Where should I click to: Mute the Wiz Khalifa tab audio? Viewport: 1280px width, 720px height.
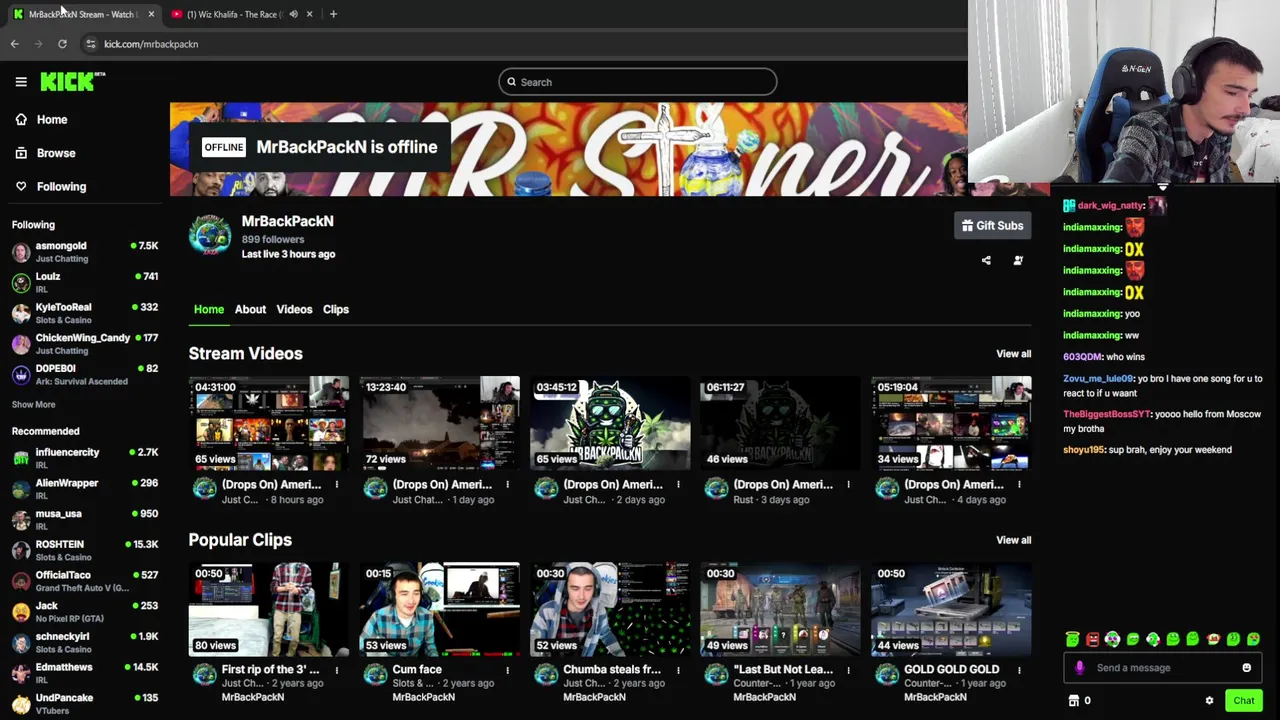pyautogui.click(x=293, y=14)
